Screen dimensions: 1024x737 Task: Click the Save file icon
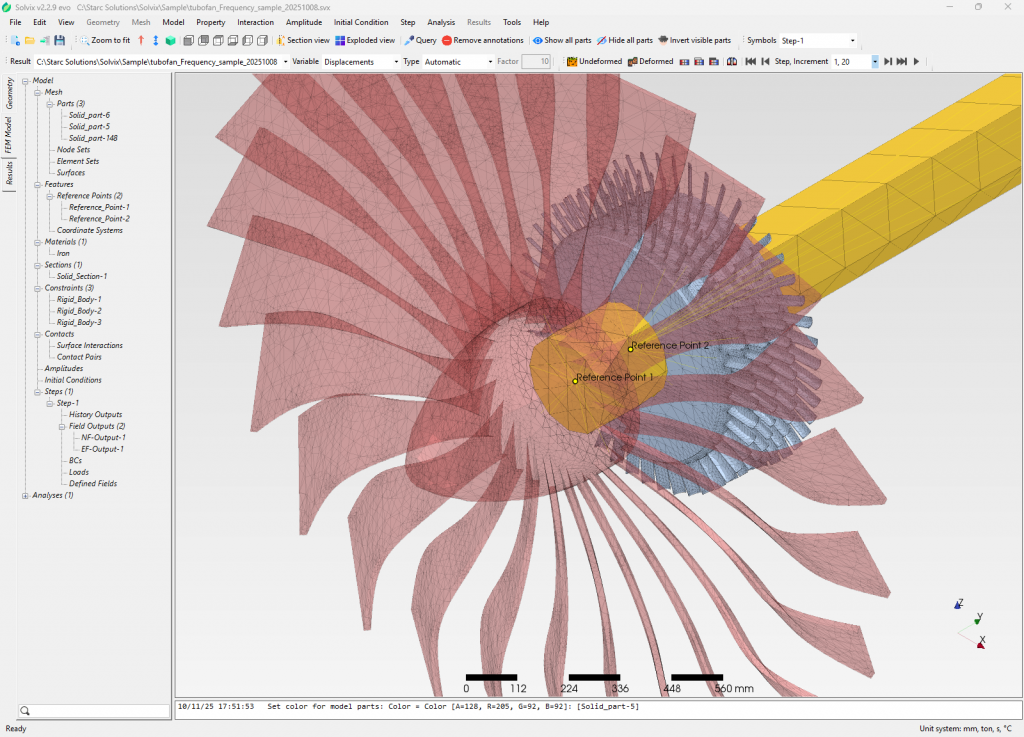click(x=60, y=41)
